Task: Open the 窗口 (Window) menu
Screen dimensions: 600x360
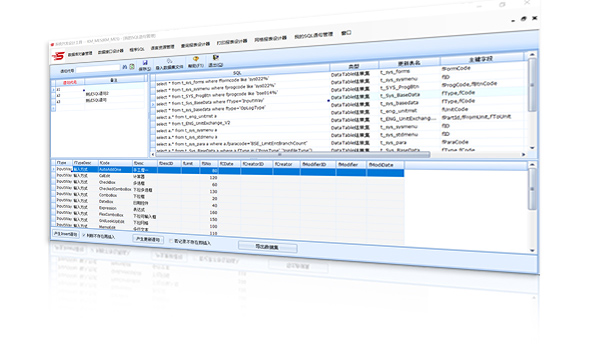Action: 346,33
